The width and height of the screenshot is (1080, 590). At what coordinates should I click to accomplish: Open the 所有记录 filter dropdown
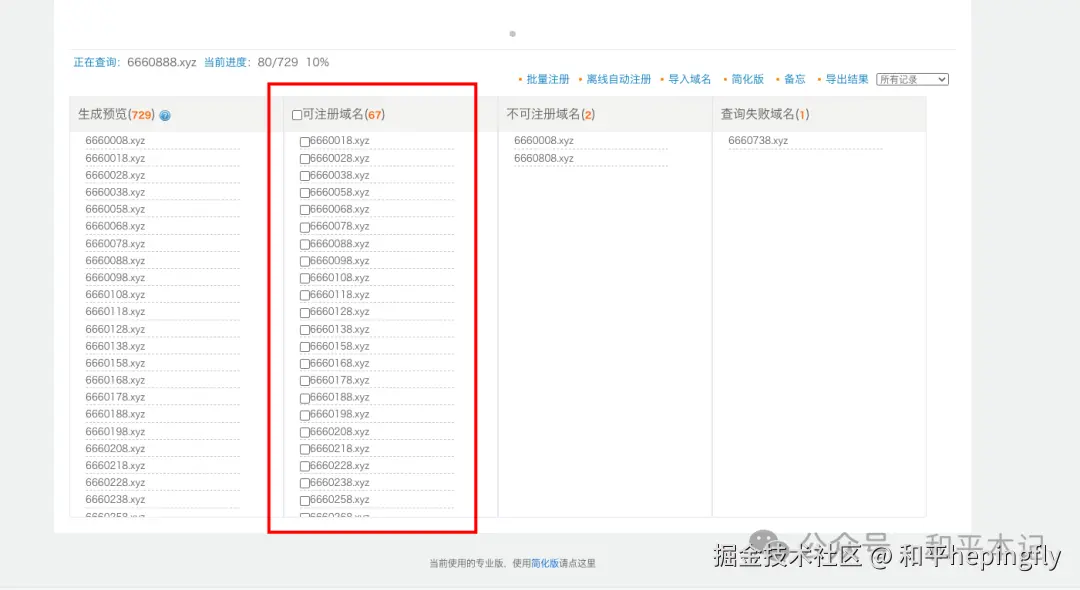(912, 80)
